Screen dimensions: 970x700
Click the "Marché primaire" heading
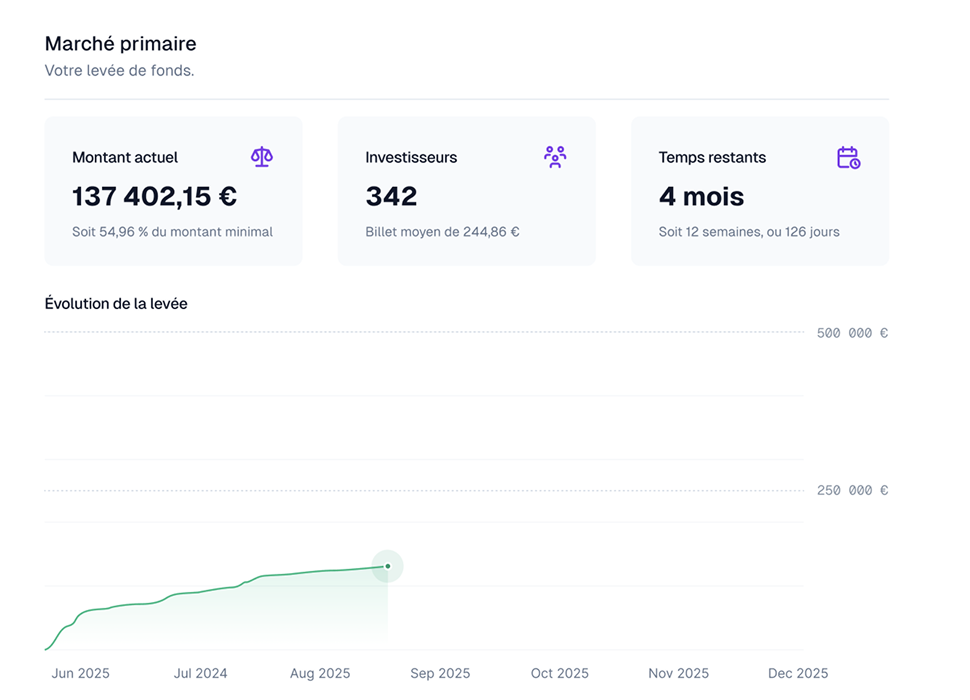pyautogui.click(x=120, y=44)
